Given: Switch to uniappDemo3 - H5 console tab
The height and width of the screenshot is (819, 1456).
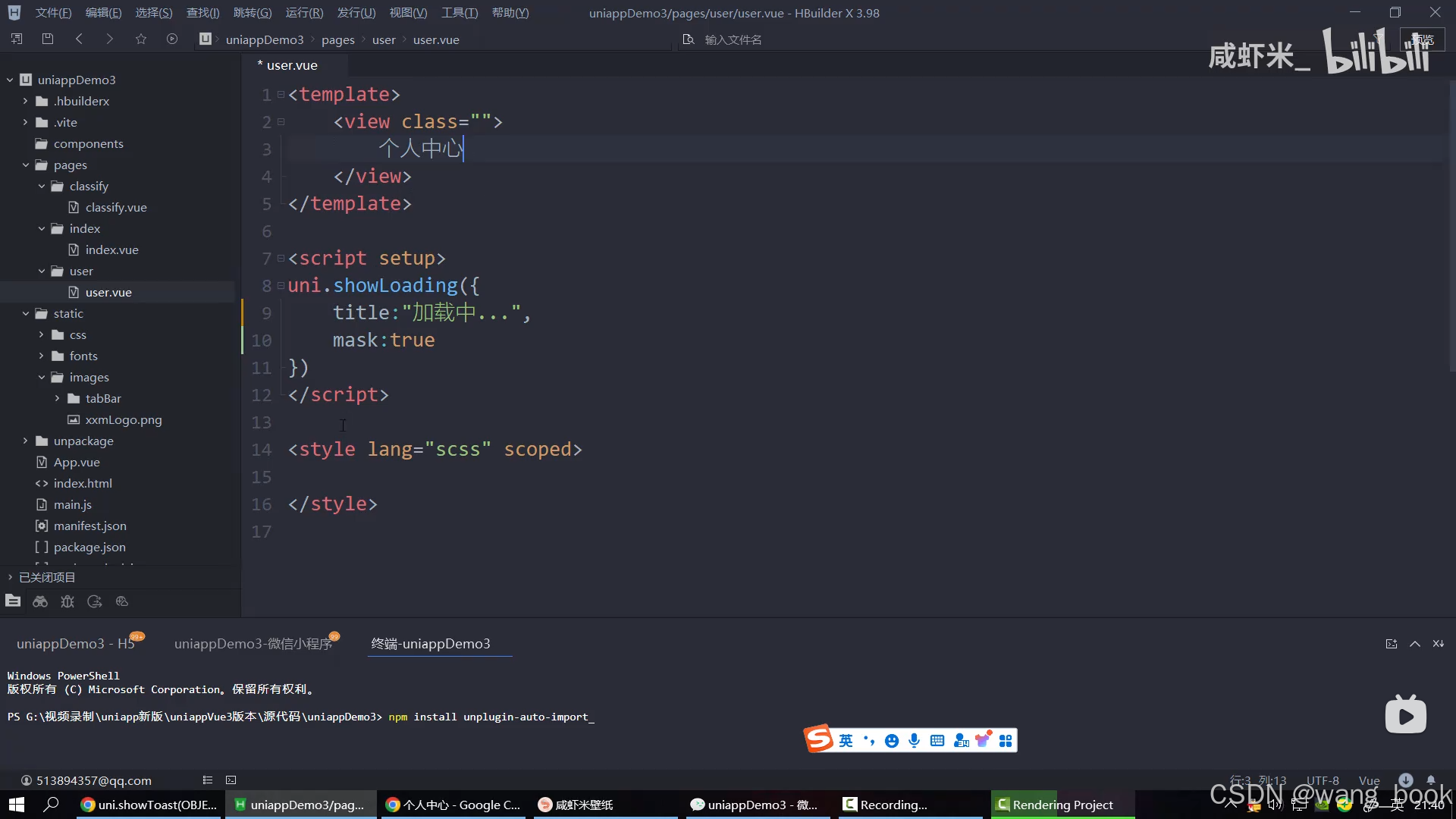Looking at the screenshot, I should pos(76,644).
